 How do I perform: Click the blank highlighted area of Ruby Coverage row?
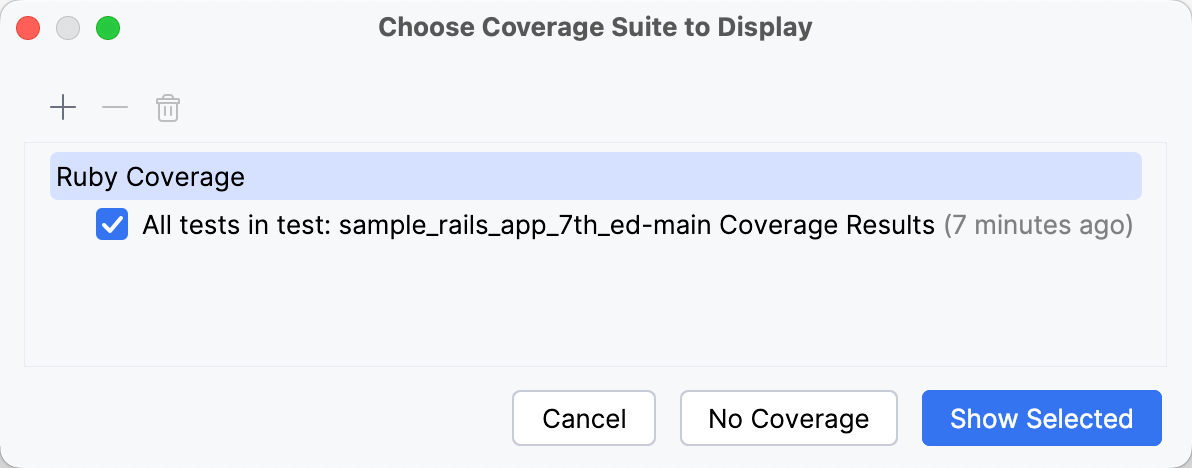pos(700,178)
